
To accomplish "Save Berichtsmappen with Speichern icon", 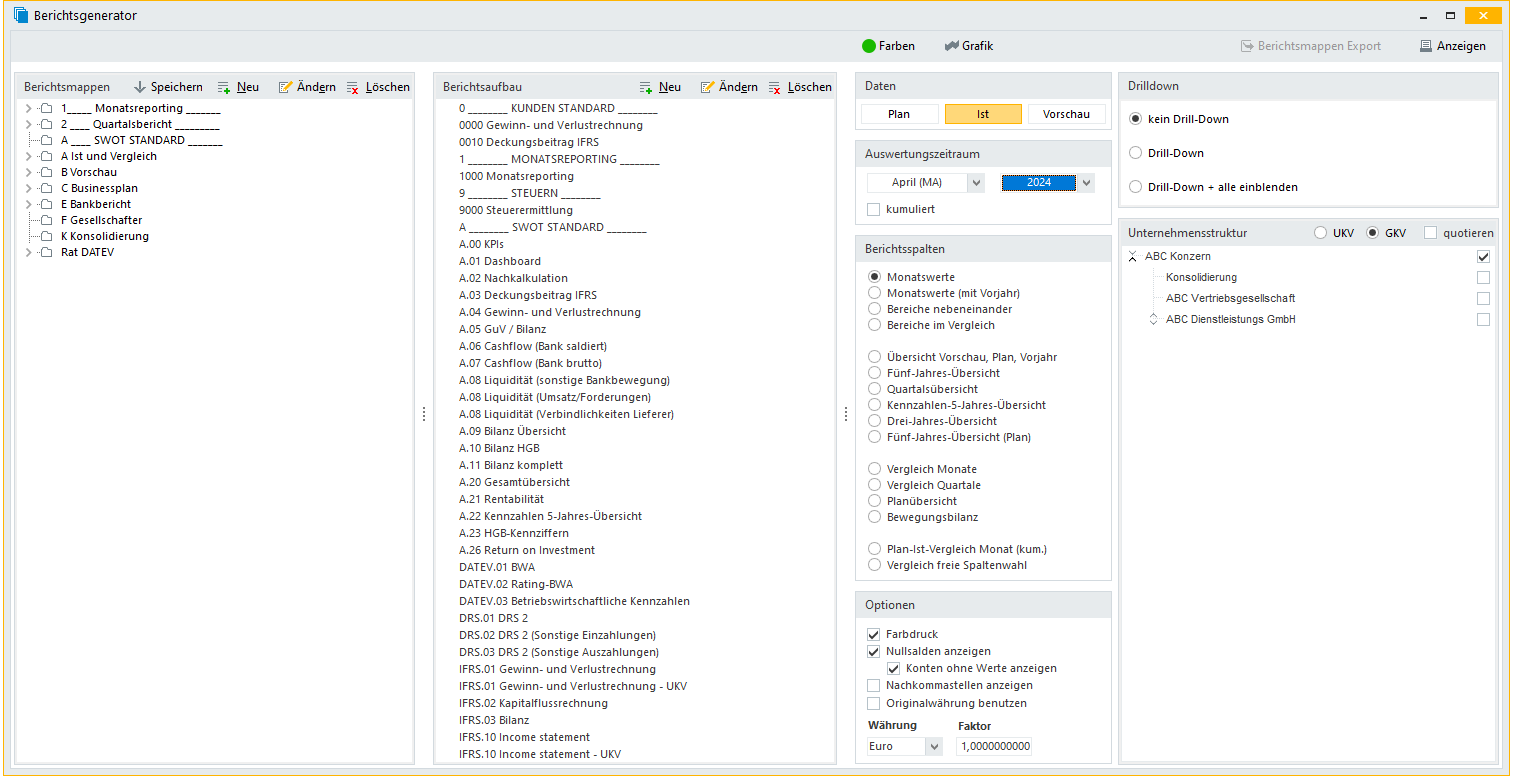I will [140, 87].
